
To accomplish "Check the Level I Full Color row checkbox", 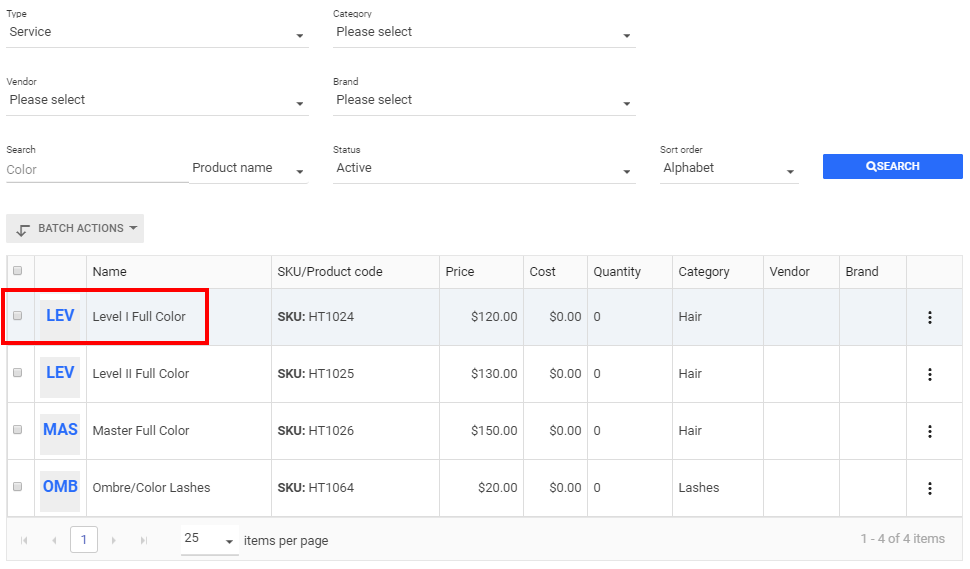I will point(17,316).
